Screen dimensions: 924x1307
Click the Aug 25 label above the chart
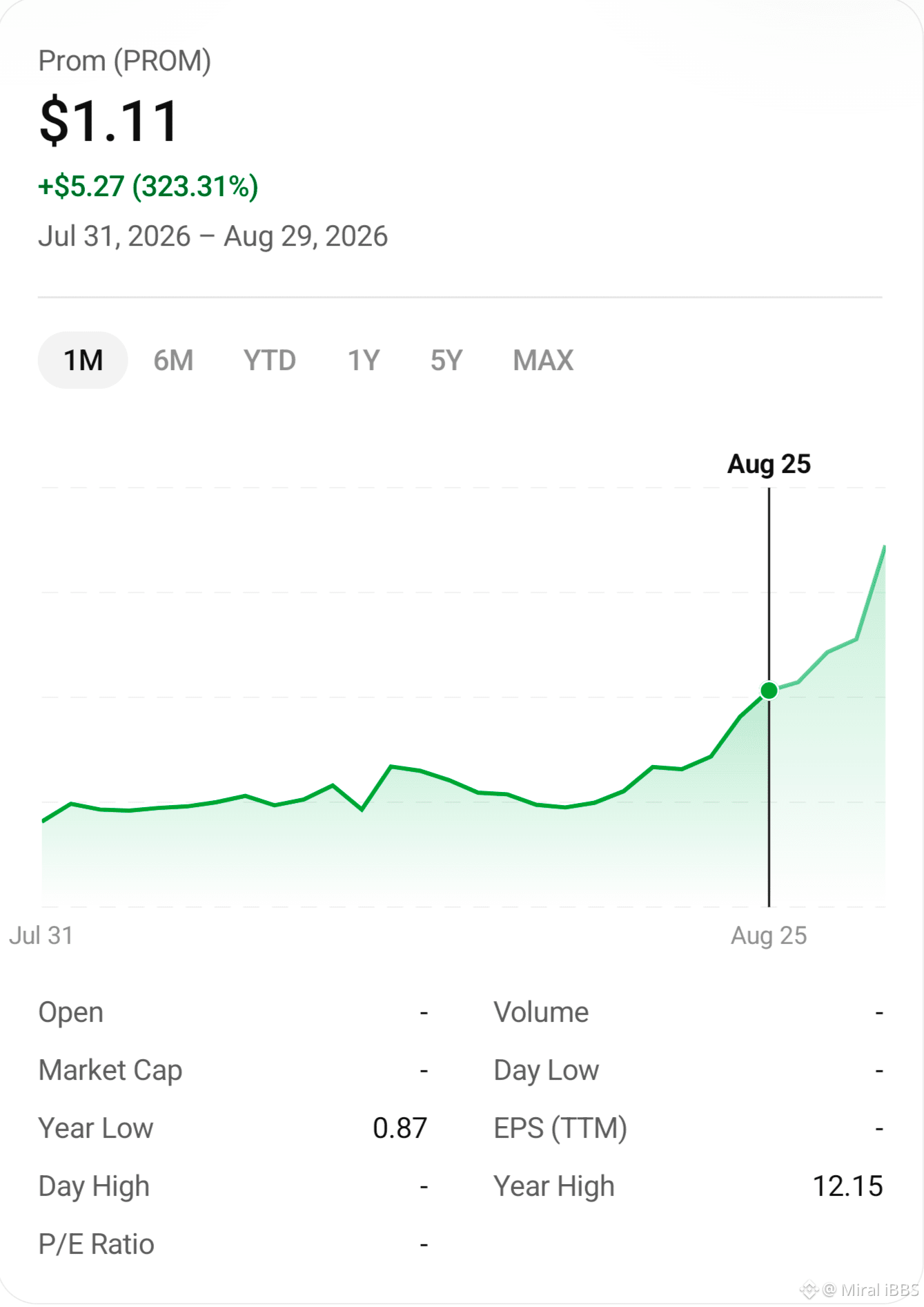[769, 464]
